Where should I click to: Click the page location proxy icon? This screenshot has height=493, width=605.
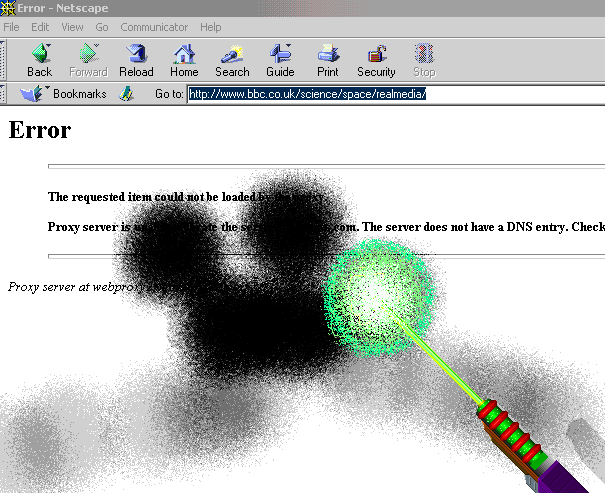[126, 94]
